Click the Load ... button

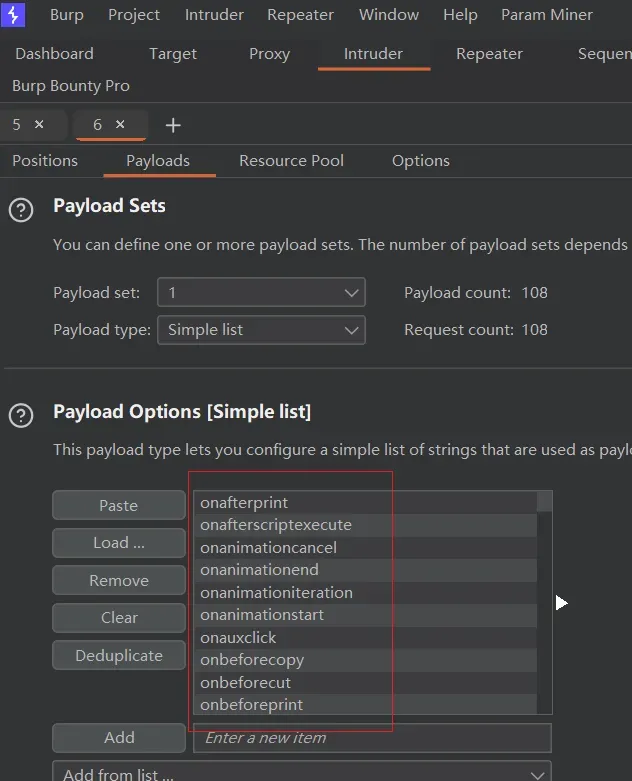point(119,543)
